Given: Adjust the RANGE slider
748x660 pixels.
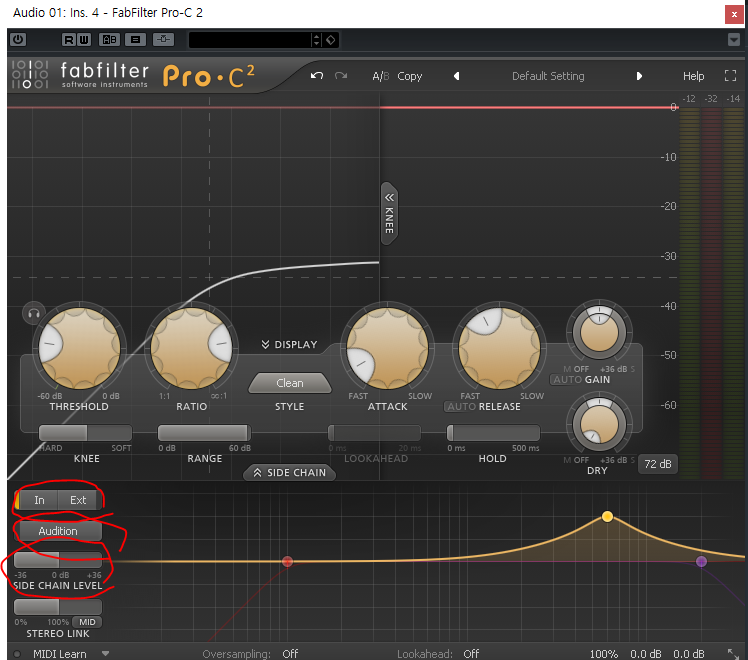Looking at the screenshot, I should [204, 433].
